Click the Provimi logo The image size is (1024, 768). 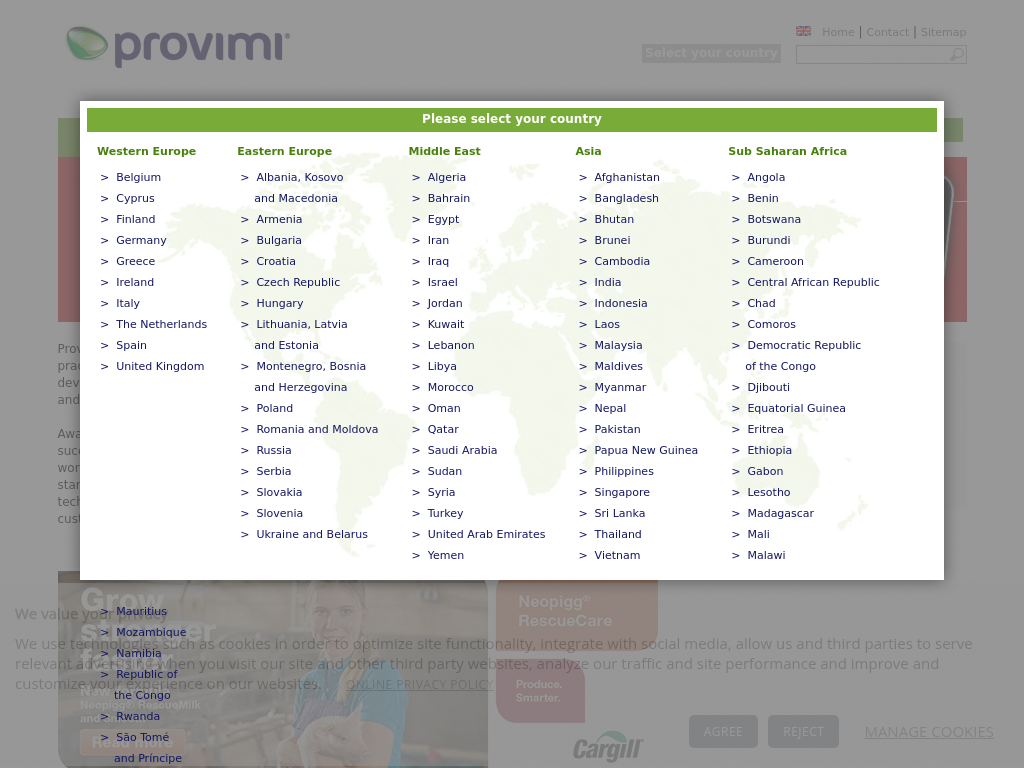pos(178,46)
